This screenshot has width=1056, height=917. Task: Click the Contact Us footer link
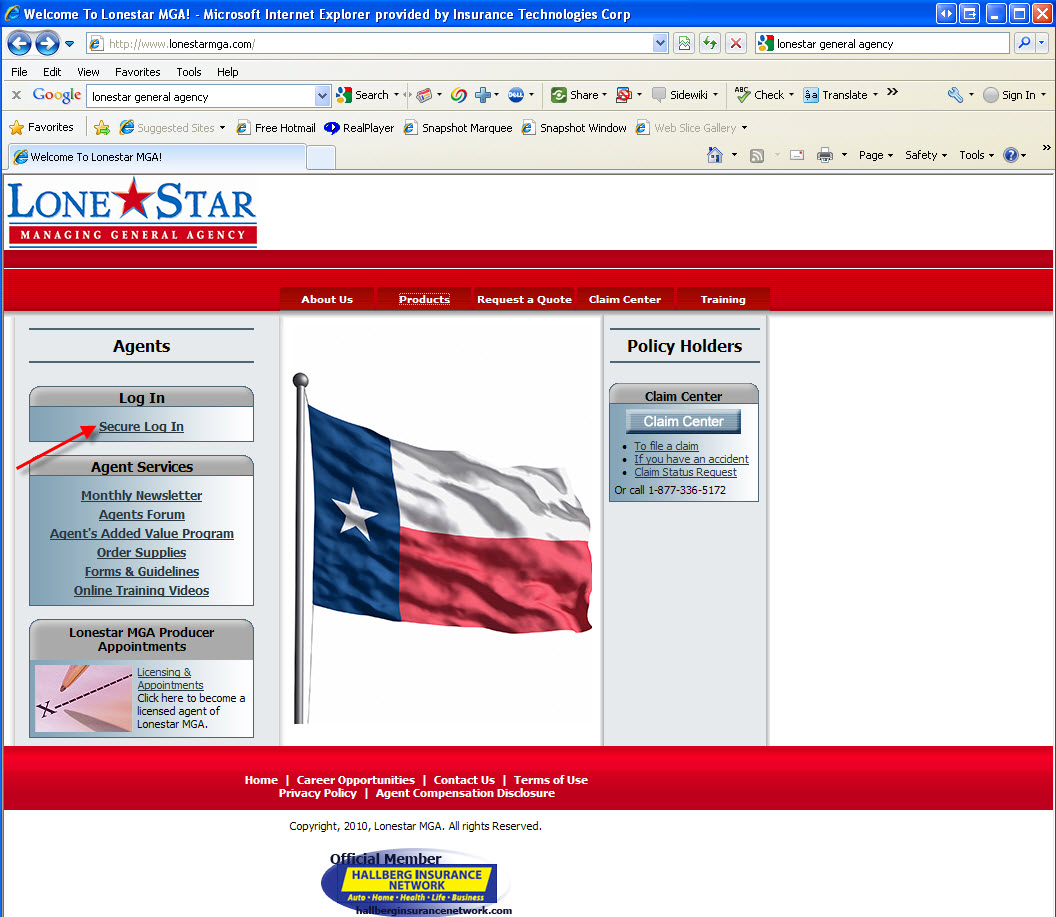464,780
